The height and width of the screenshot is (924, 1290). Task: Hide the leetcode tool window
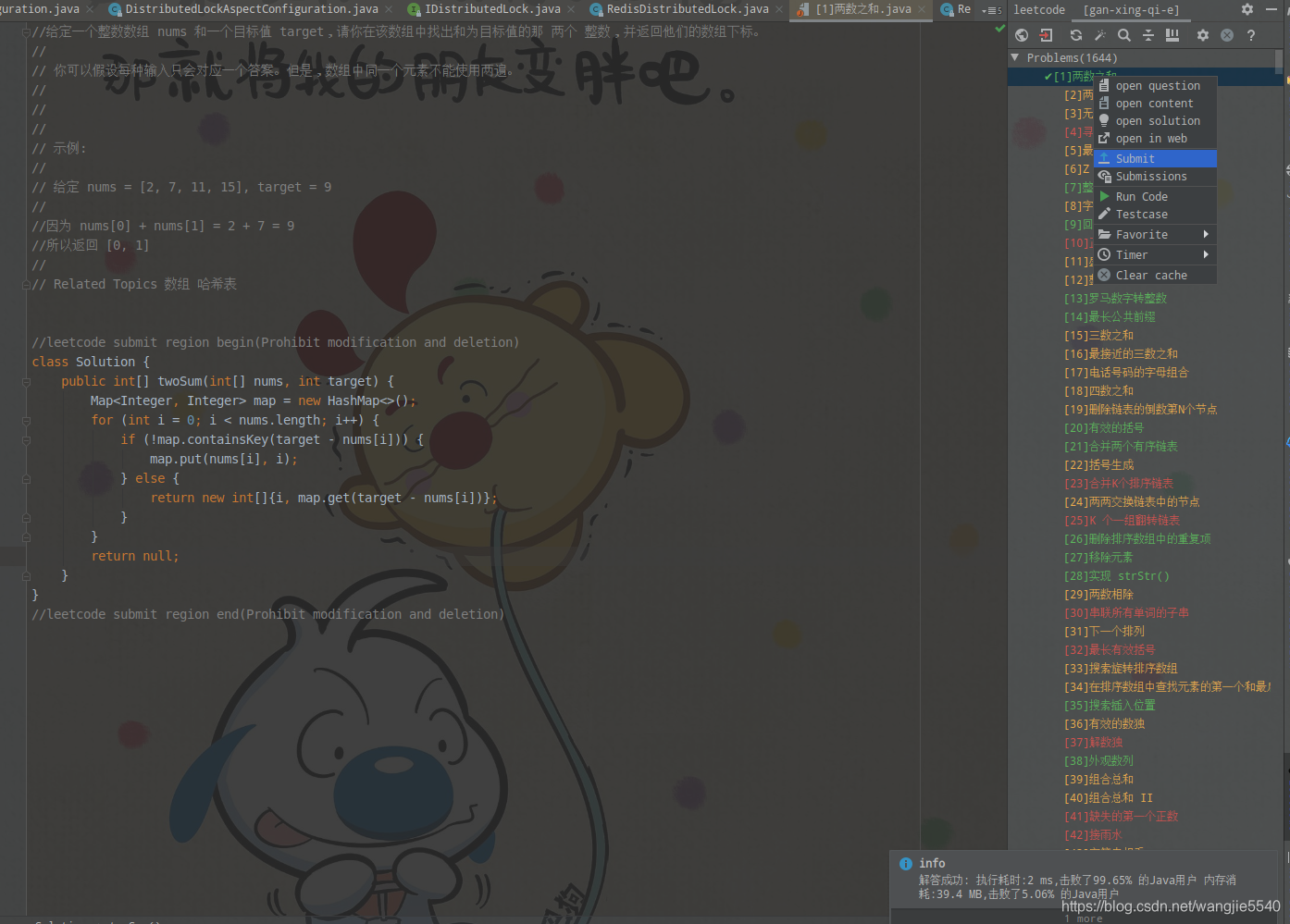click(1271, 9)
